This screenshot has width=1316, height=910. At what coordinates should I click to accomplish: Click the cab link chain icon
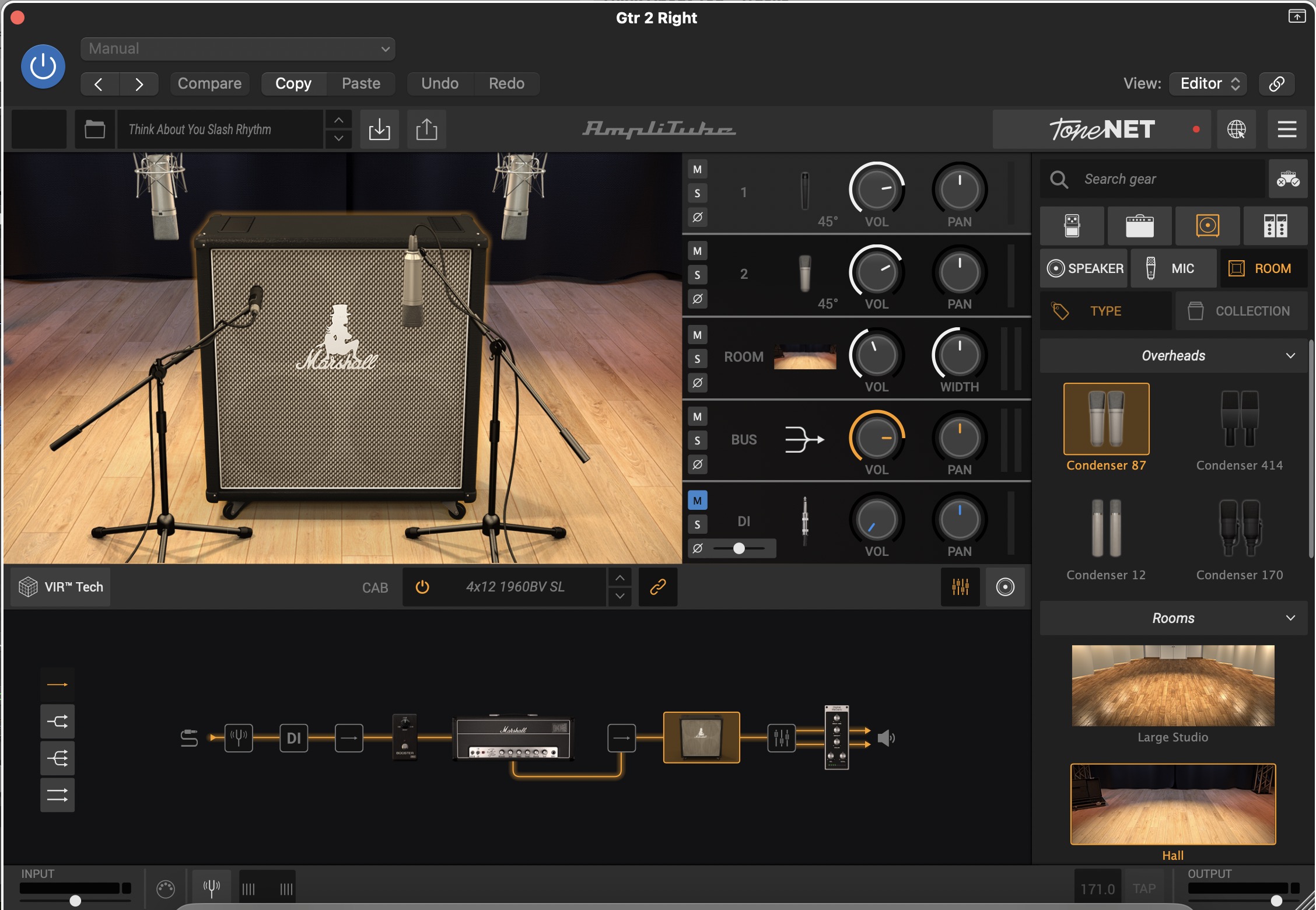658,587
